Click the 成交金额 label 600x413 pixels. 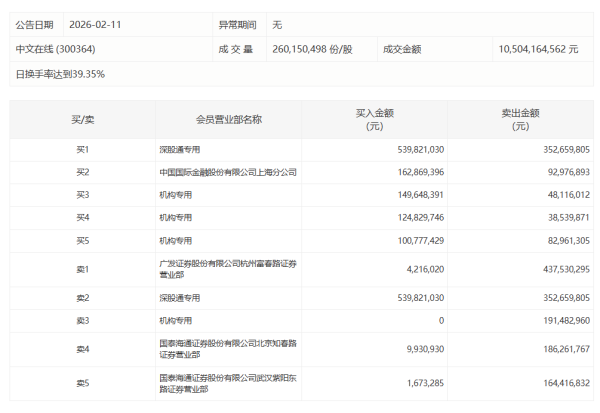coord(402,49)
